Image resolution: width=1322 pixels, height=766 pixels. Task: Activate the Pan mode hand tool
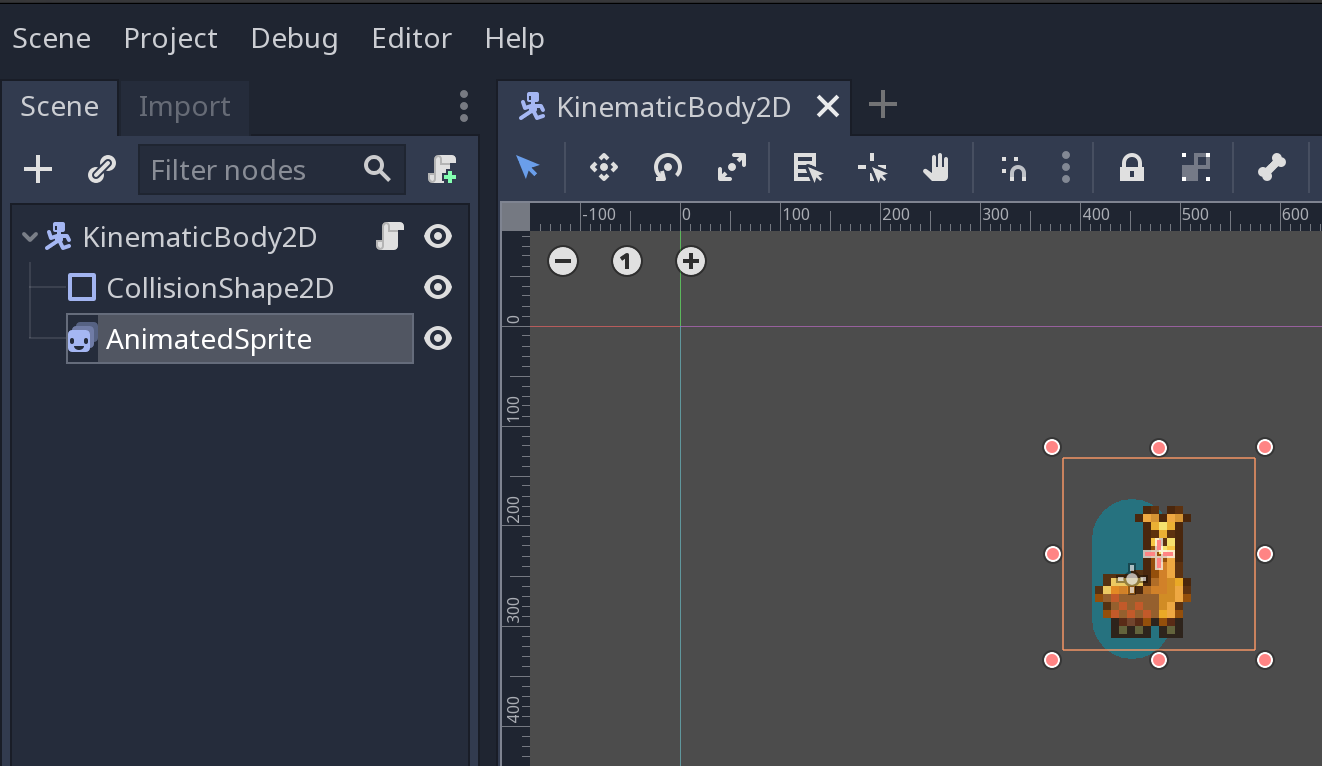point(935,168)
